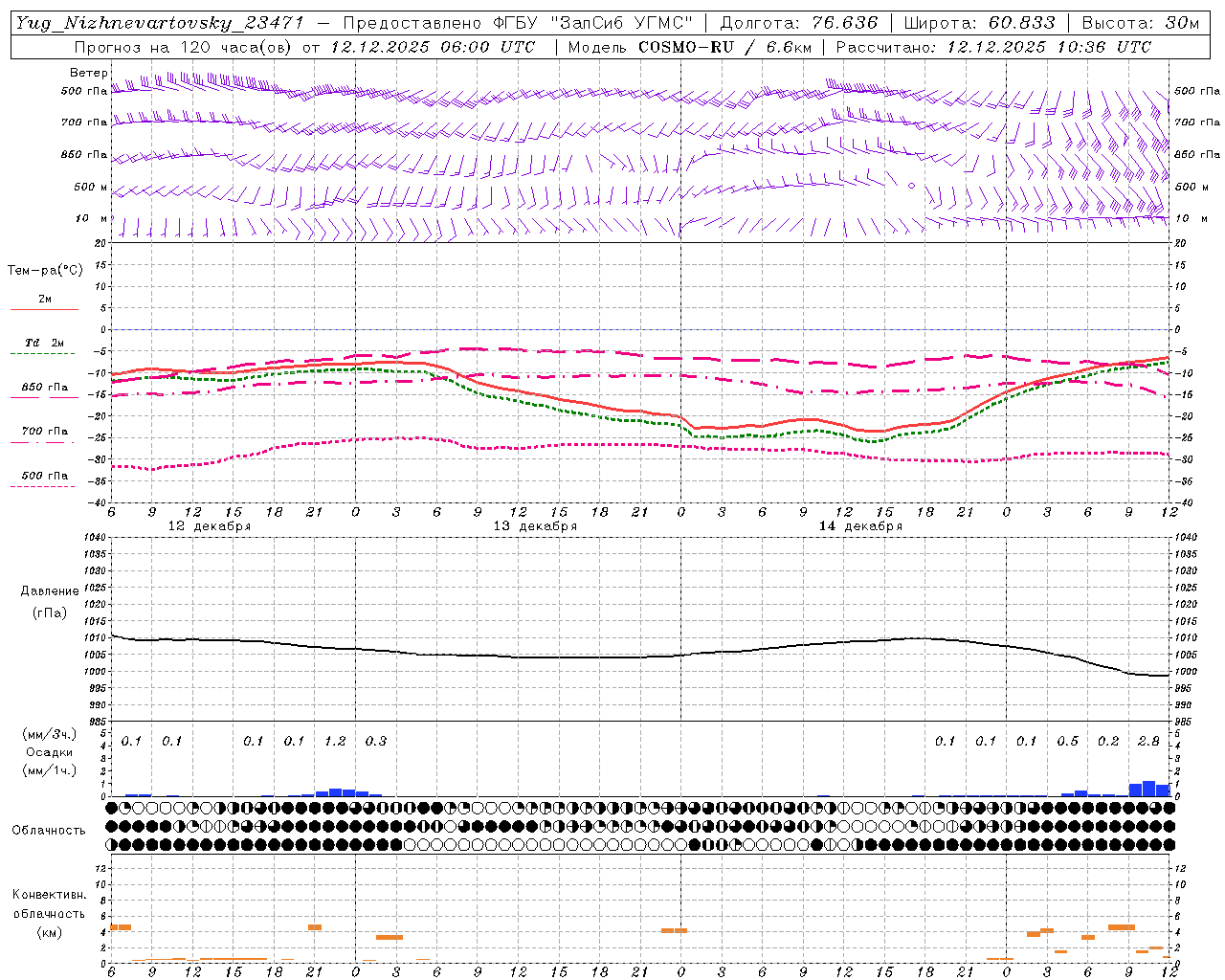1225x980 pixels.
Task: Click the 1040 value on left pressure axis
Action: [x=94, y=537]
